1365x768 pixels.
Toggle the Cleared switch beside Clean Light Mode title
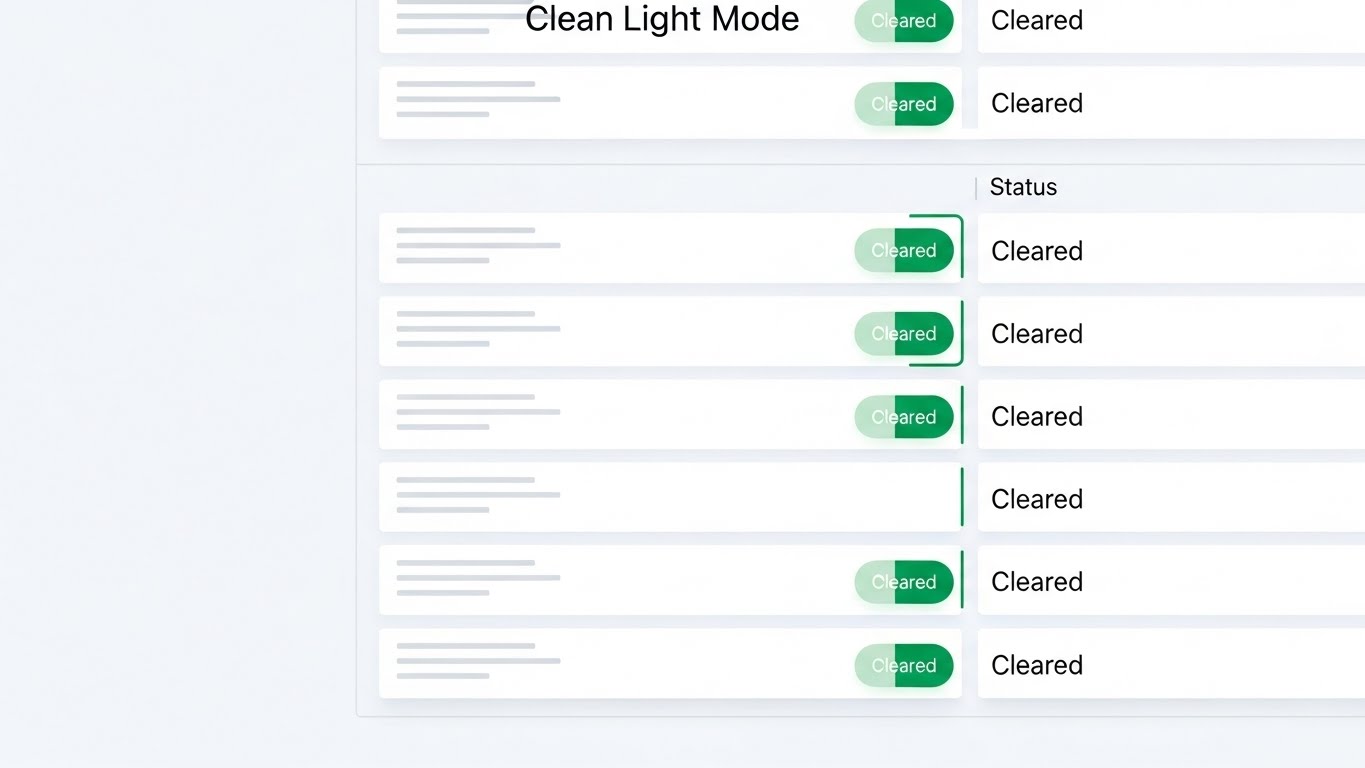(x=903, y=21)
